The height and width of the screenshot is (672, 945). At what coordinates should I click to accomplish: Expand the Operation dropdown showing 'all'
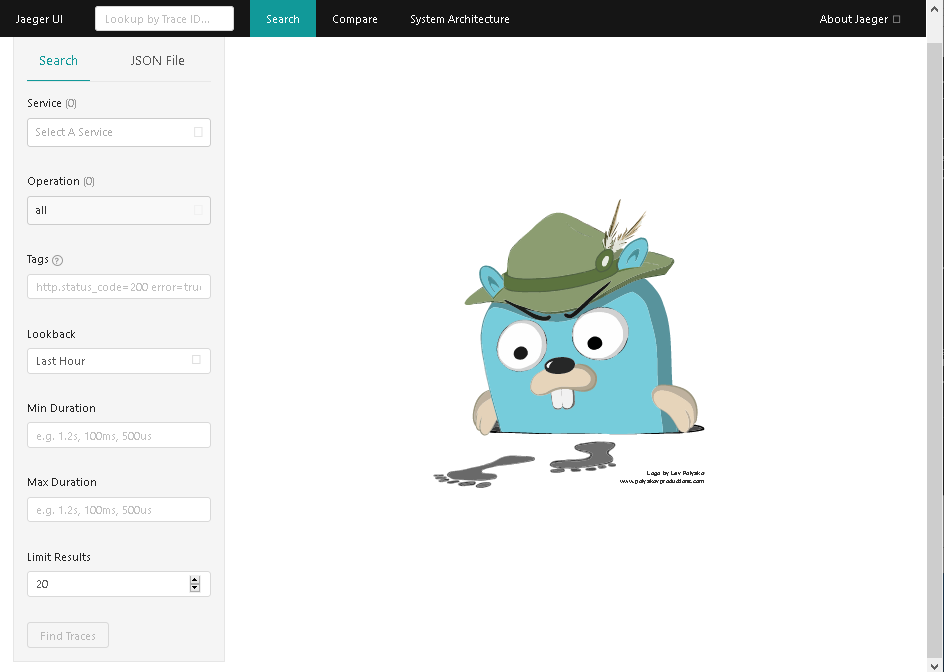click(x=118, y=210)
